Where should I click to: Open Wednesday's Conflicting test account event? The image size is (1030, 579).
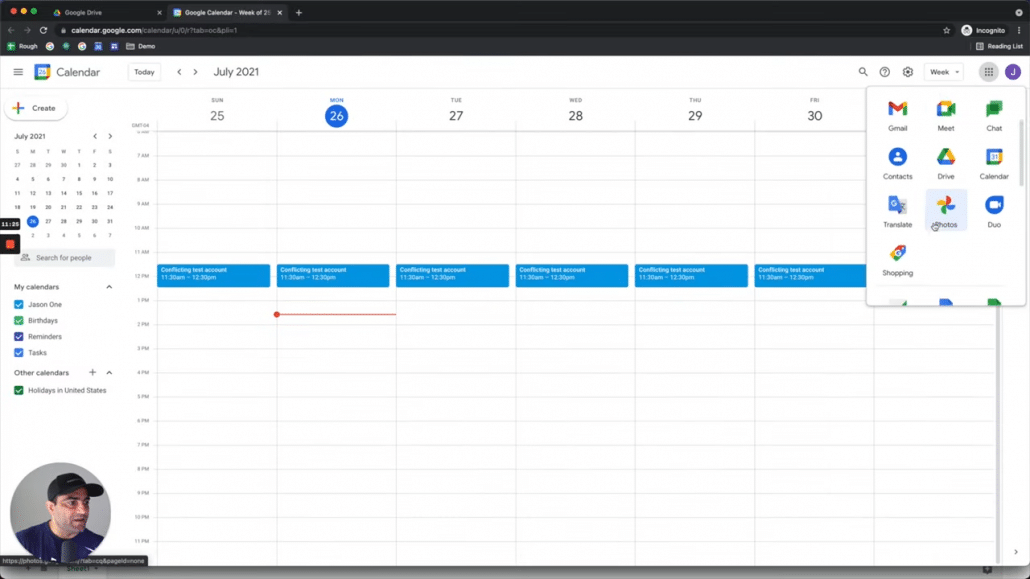(x=572, y=275)
